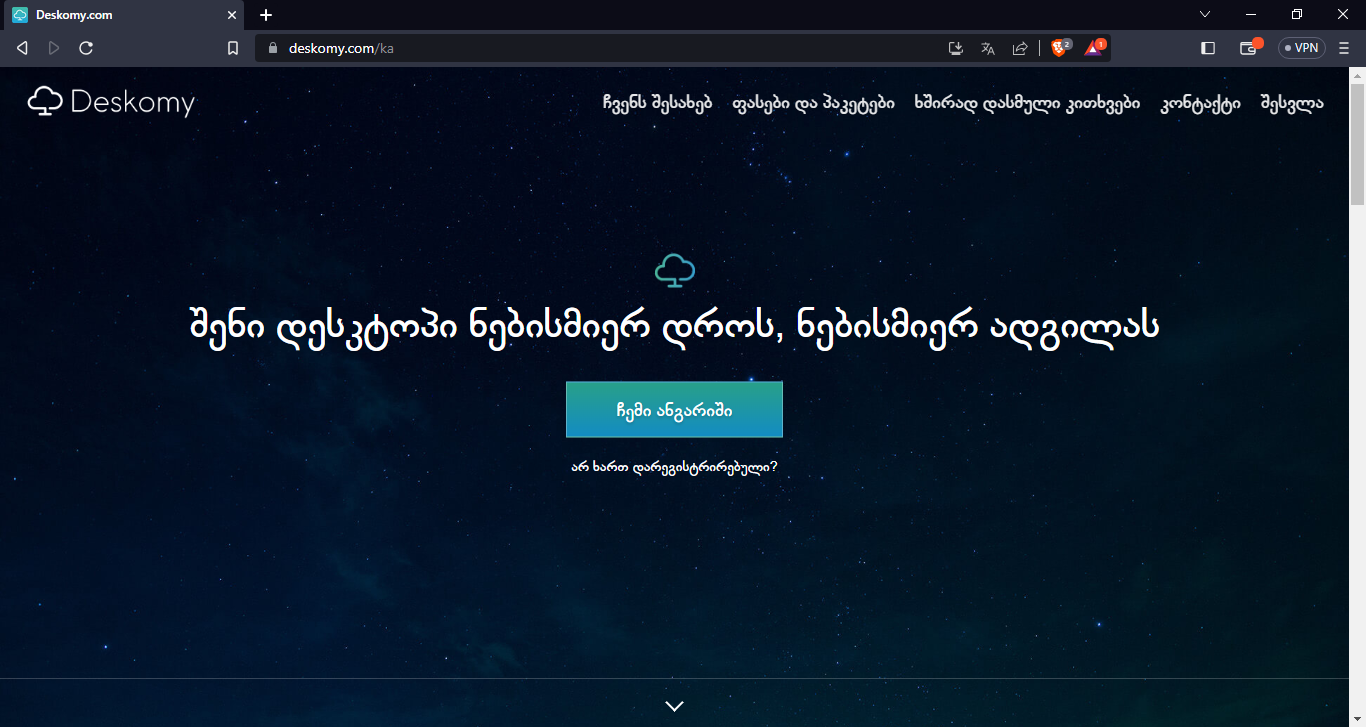Open the browser hamburger menu
Screen dimensions: 1366x727
click(1345, 48)
